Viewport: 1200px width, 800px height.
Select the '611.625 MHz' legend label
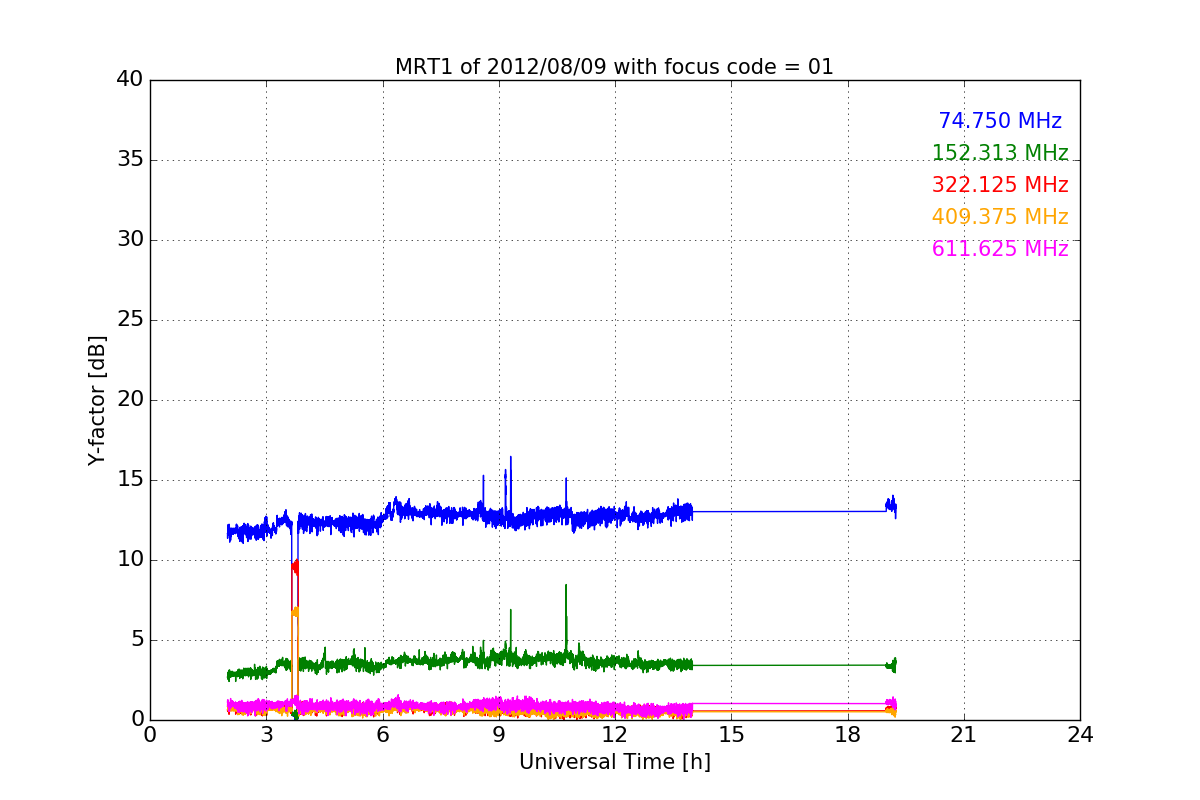1000,249
